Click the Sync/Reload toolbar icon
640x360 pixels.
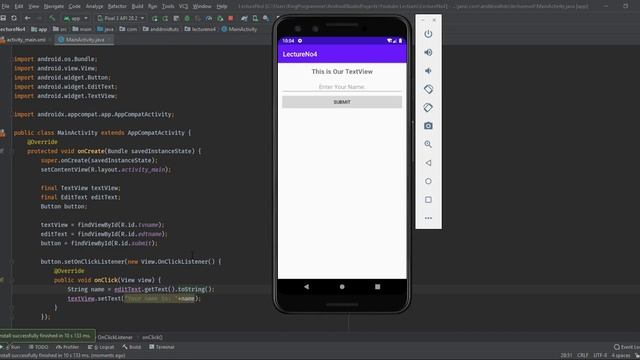(14, 18)
